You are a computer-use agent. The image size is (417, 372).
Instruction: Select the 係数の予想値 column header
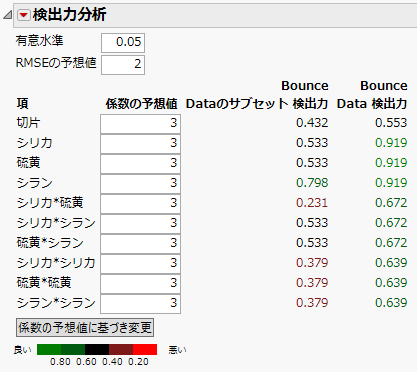[x=141, y=104]
